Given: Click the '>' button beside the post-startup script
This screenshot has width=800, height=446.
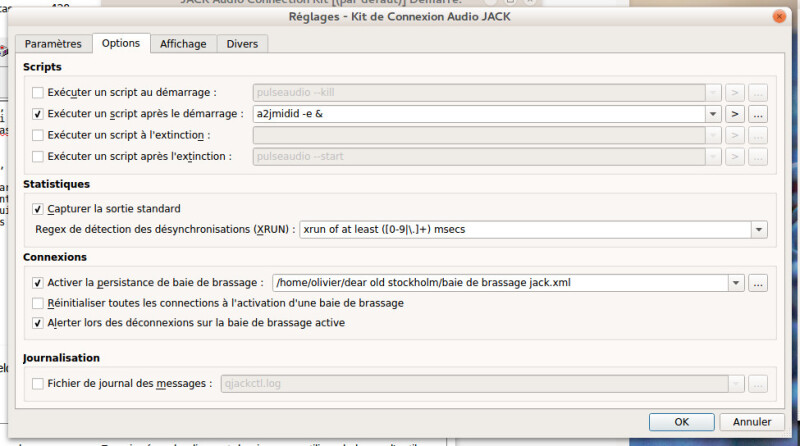Looking at the screenshot, I should pos(735,114).
